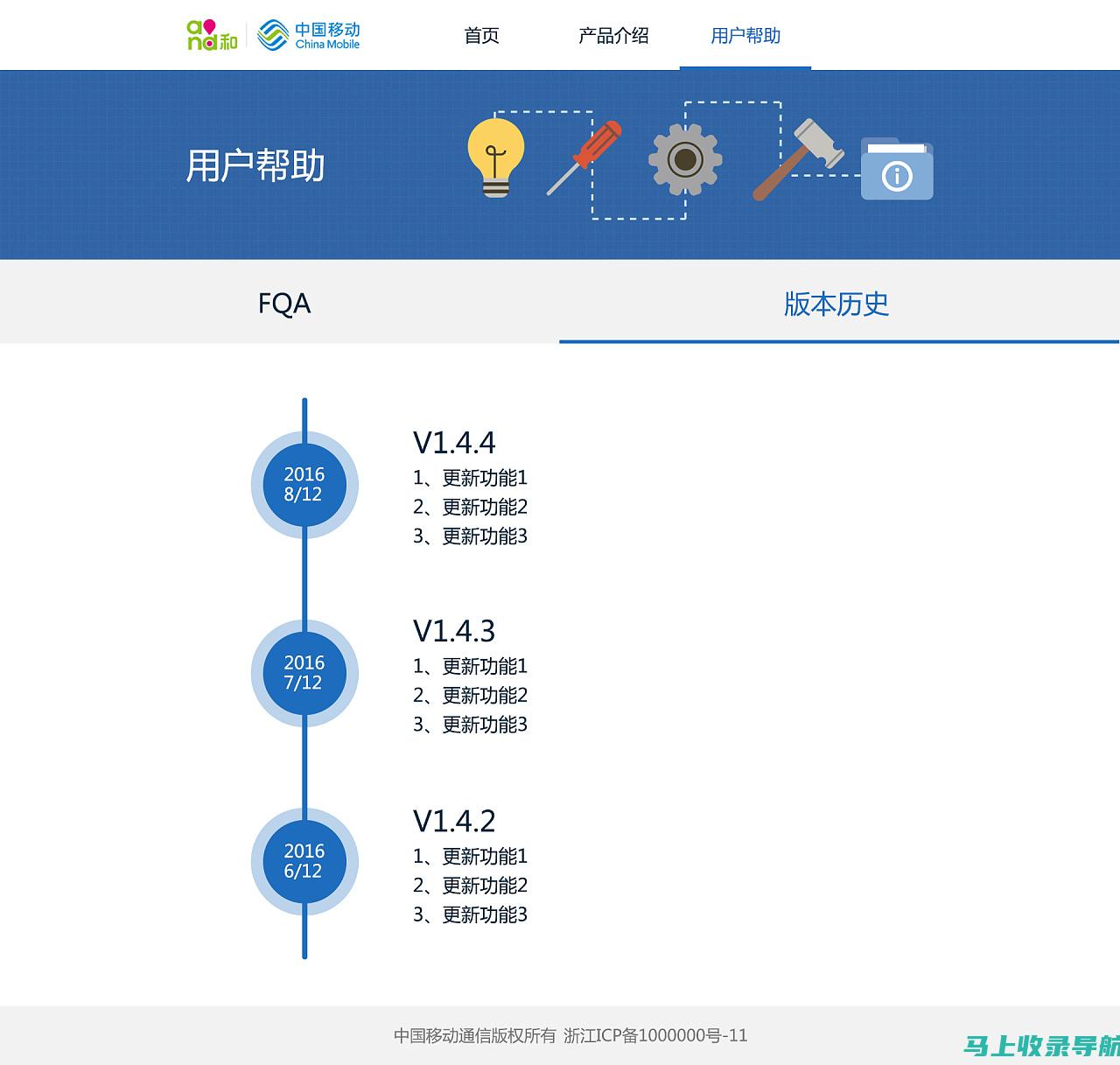
Task: Click the 用户帮助 banner title
Action: click(255, 165)
